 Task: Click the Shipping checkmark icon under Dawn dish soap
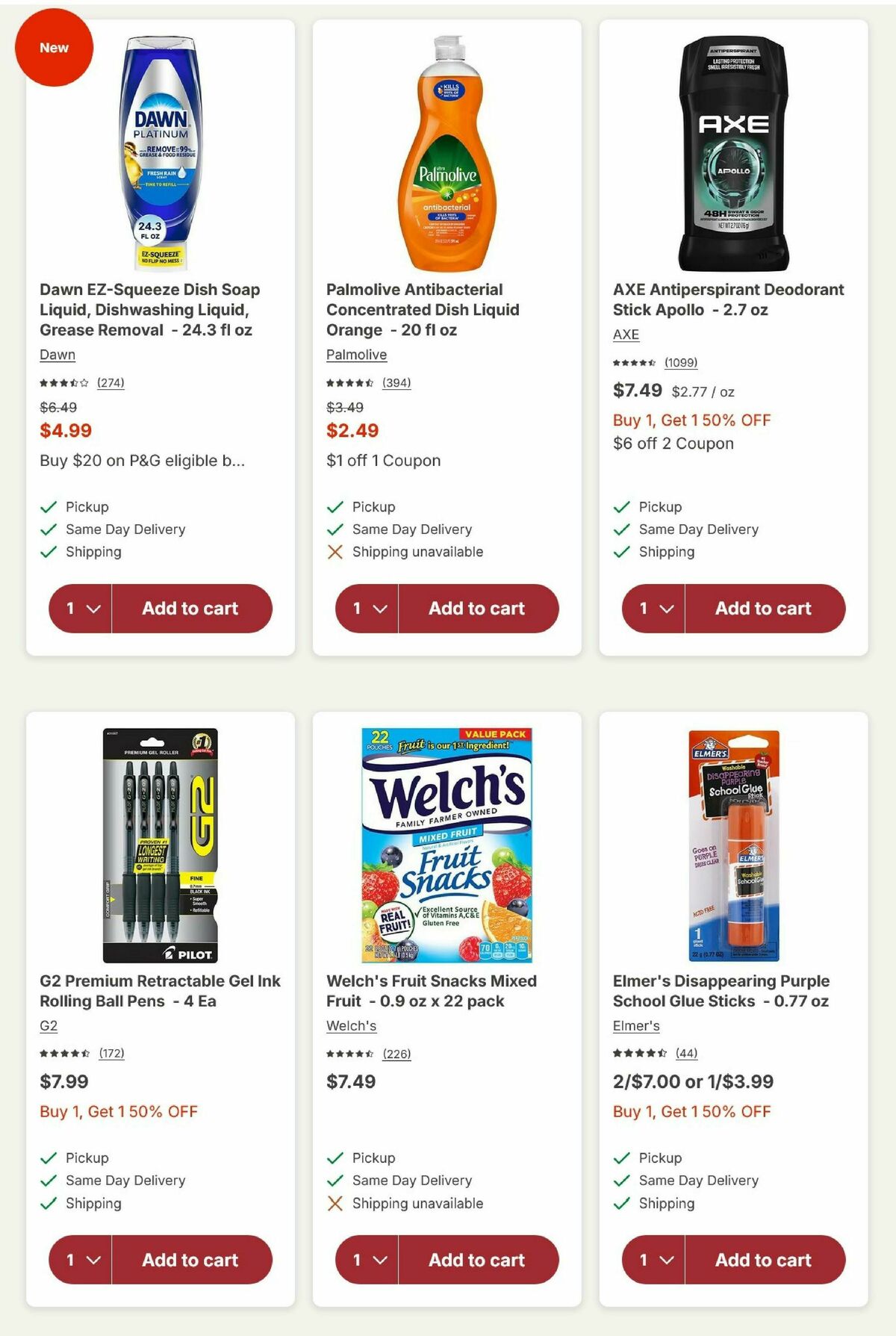pyautogui.click(x=48, y=552)
